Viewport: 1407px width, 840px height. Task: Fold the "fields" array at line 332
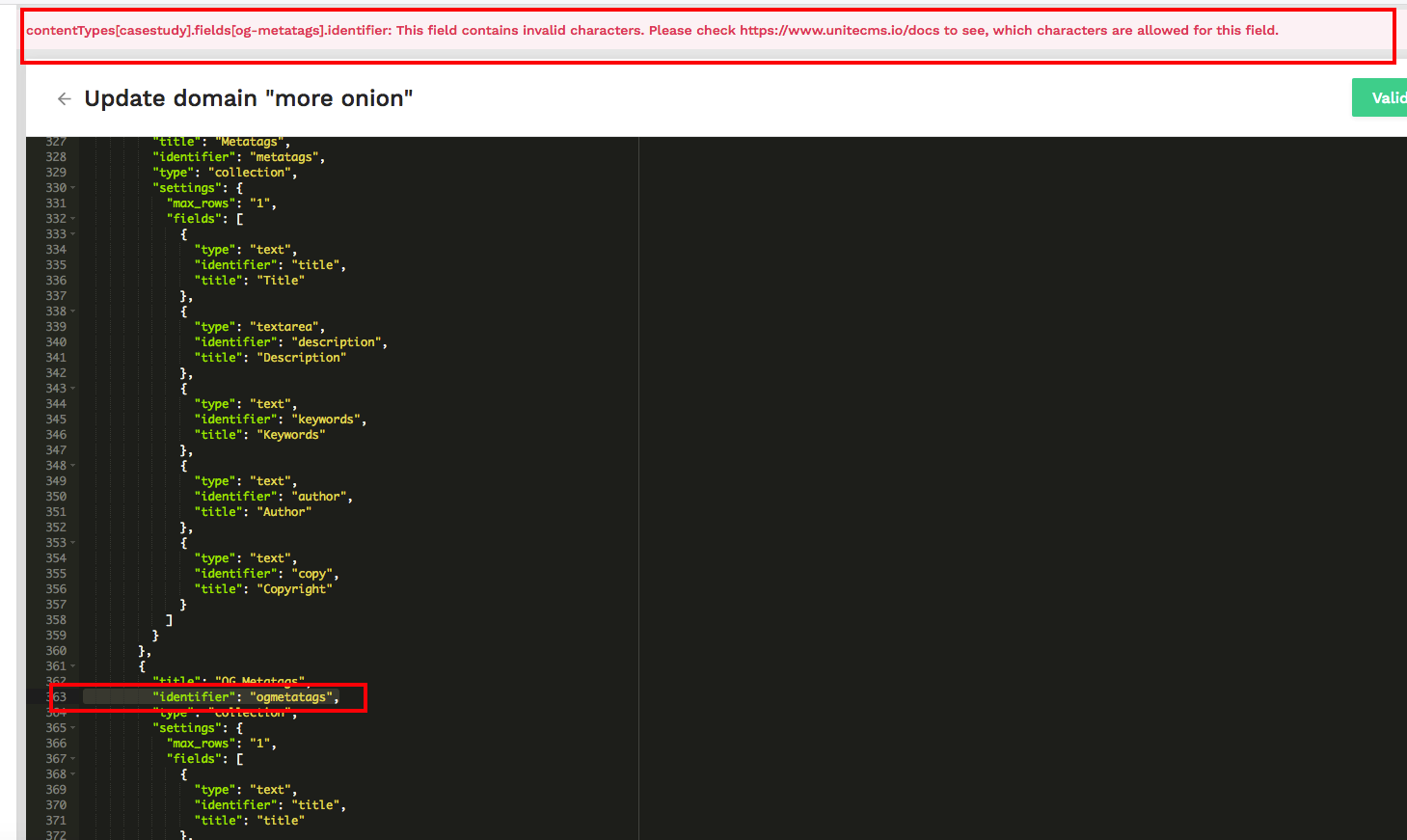click(73, 219)
